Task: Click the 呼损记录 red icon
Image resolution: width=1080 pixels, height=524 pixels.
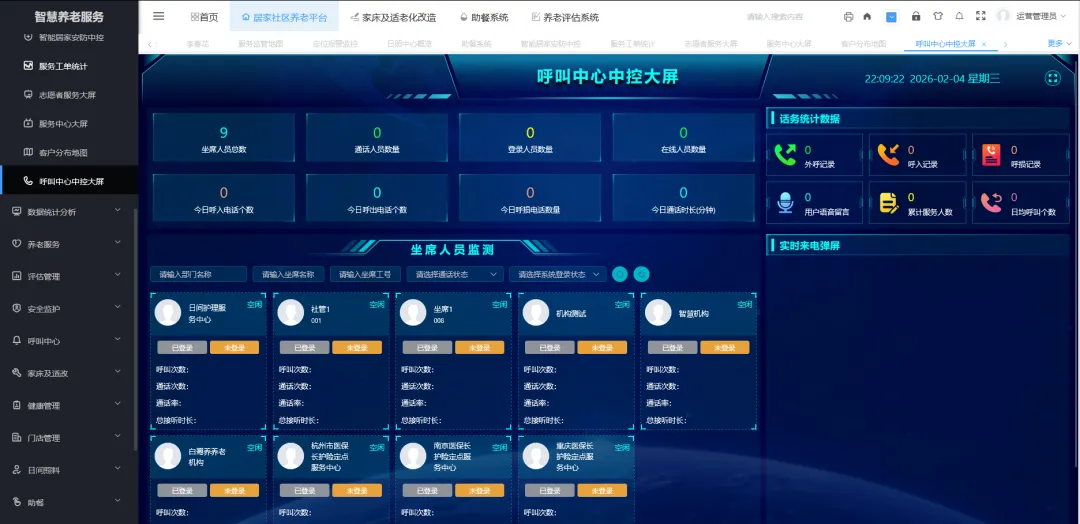Action: (991, 155)
